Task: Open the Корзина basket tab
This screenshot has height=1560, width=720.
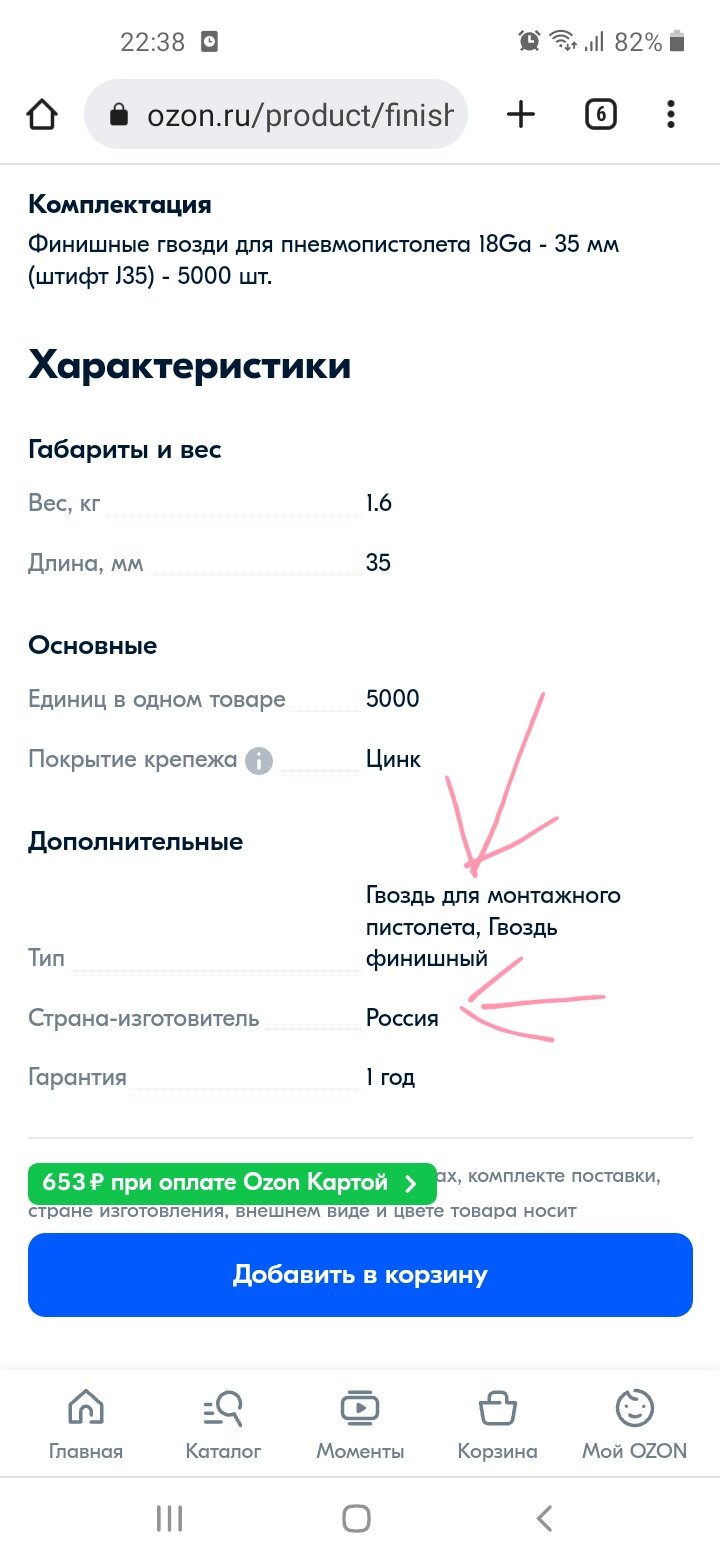Action: click(497, 1422)
